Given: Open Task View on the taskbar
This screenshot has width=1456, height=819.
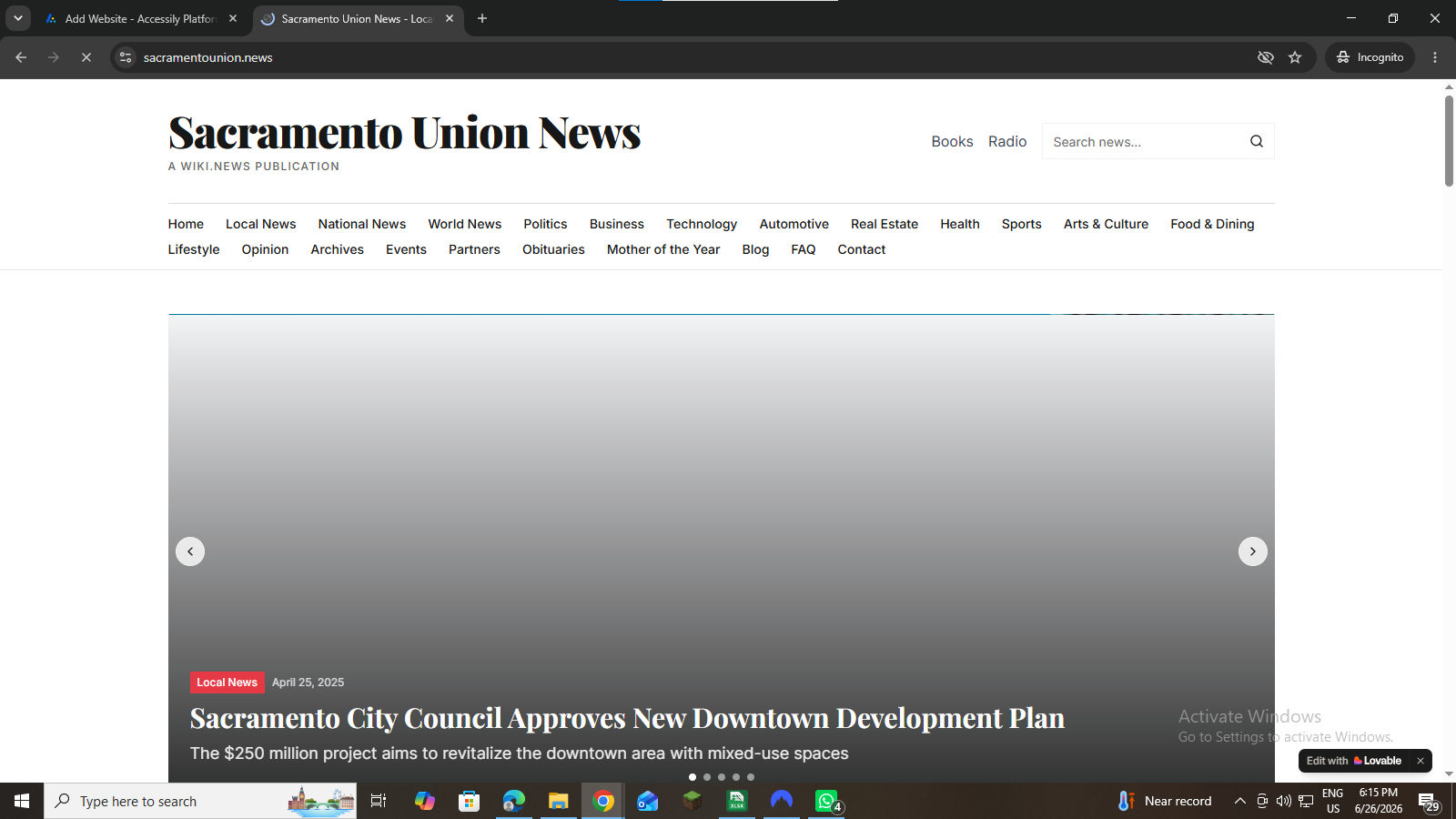Looking at the screenshot, I should pos(379,801).
